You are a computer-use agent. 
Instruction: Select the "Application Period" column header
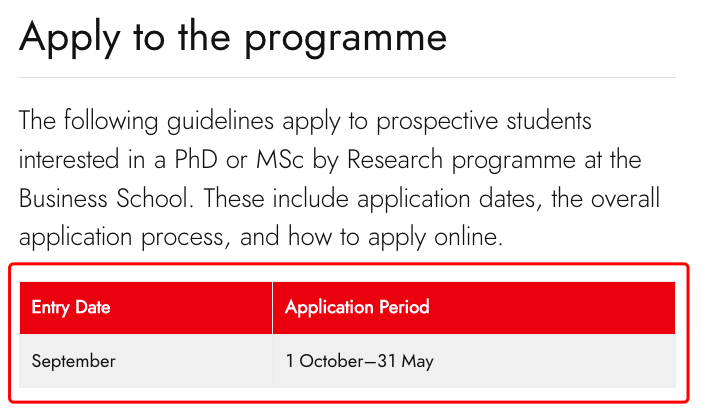tap(357, 307)
